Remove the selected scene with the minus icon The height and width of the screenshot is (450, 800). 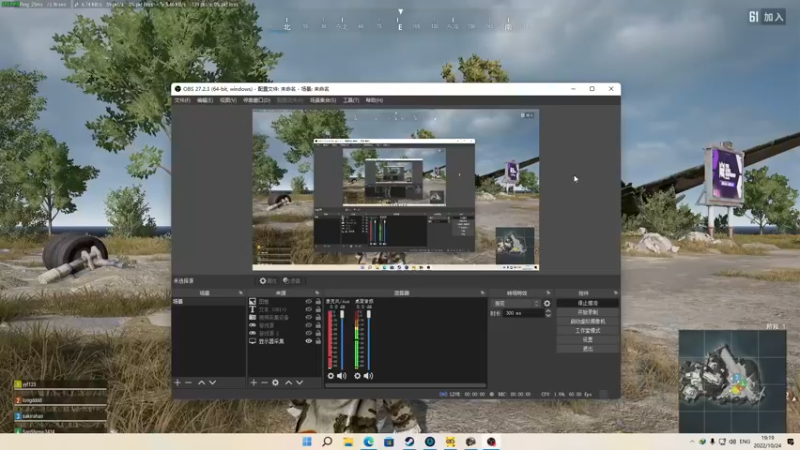coord(188,382)
